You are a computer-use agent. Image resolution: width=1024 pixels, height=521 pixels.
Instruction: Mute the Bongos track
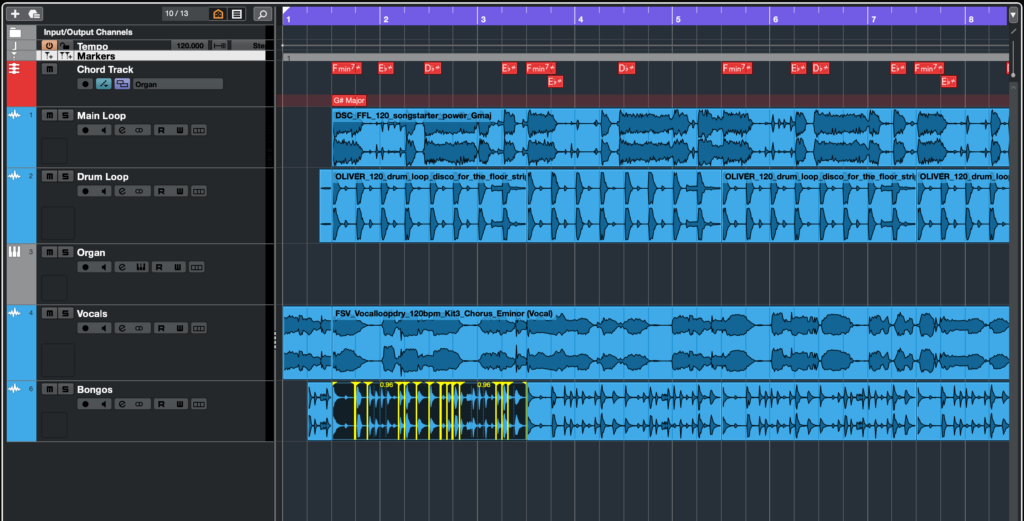pyautogui.click(x=50, y=389)
